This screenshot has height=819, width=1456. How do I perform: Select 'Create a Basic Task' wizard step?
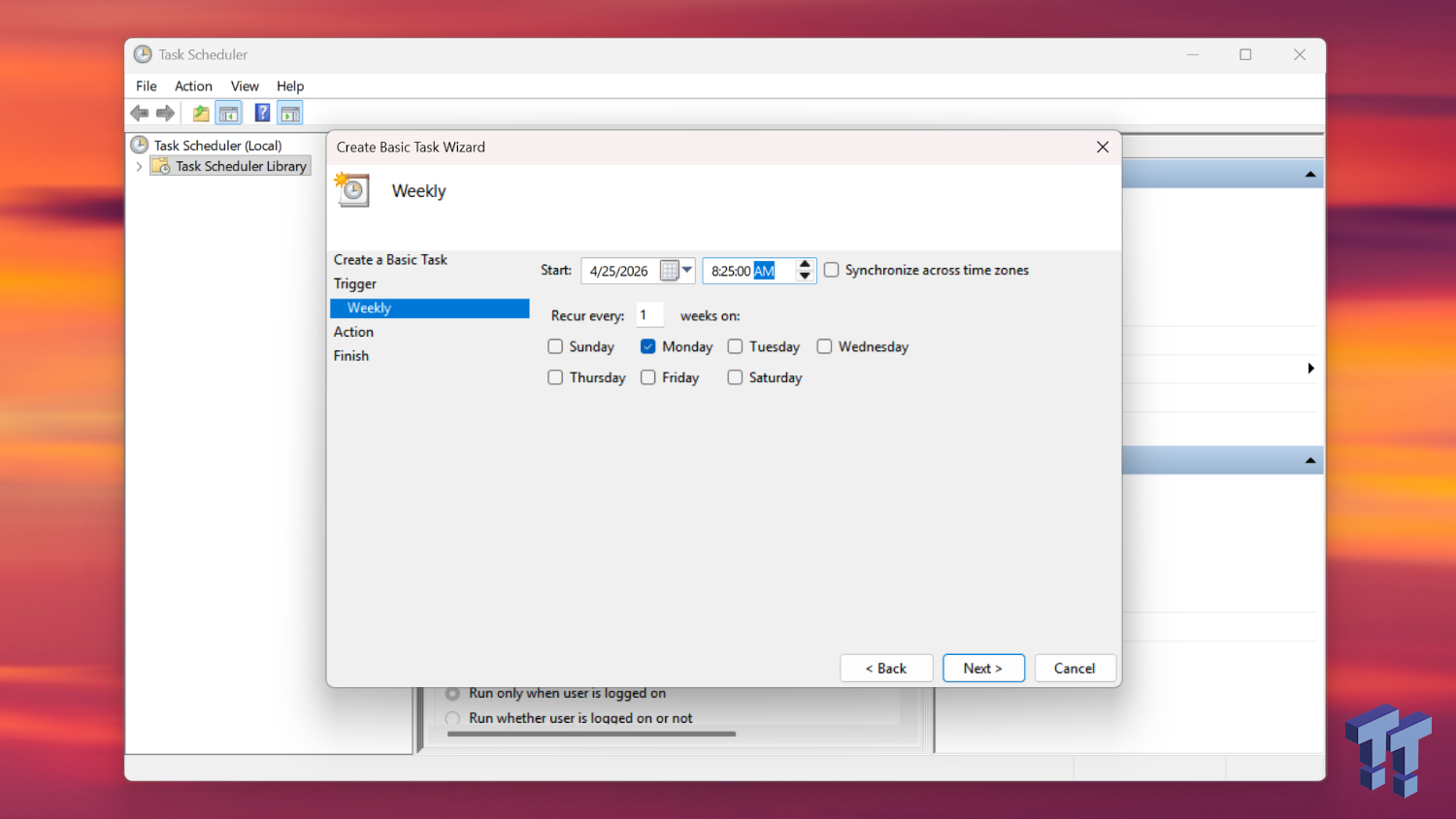tap(390, 260)
